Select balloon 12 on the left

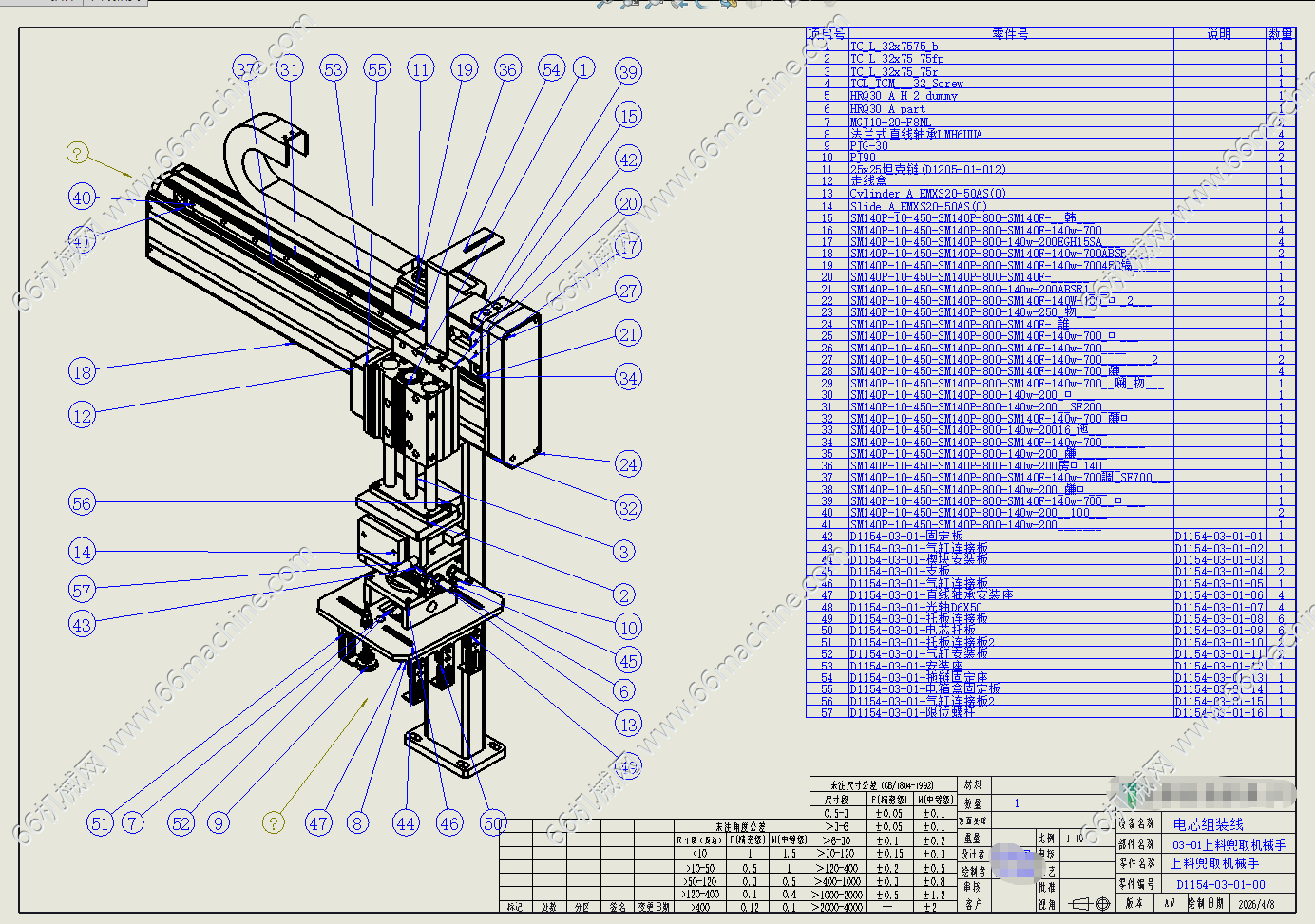tap(83, 415)
